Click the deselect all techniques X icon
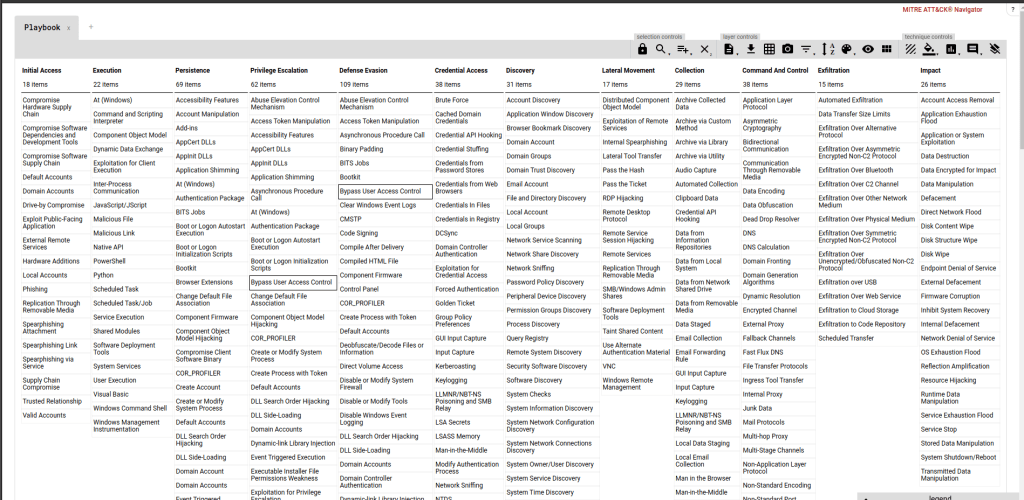Image resolution: width=1024 pixels, height=500 pixels. [705, 49]
